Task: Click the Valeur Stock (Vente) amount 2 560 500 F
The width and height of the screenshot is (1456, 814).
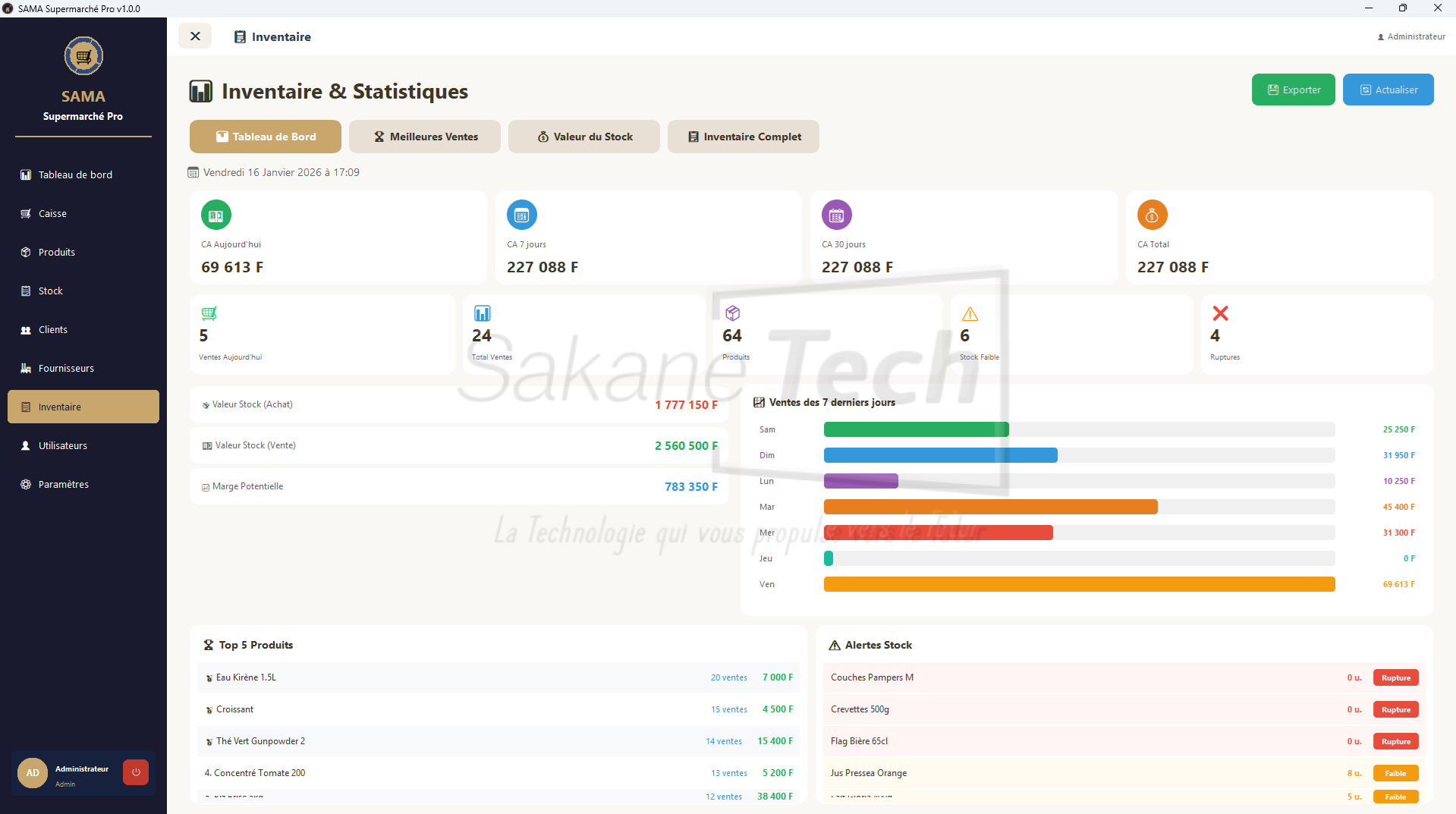Action: click(686, 446)
